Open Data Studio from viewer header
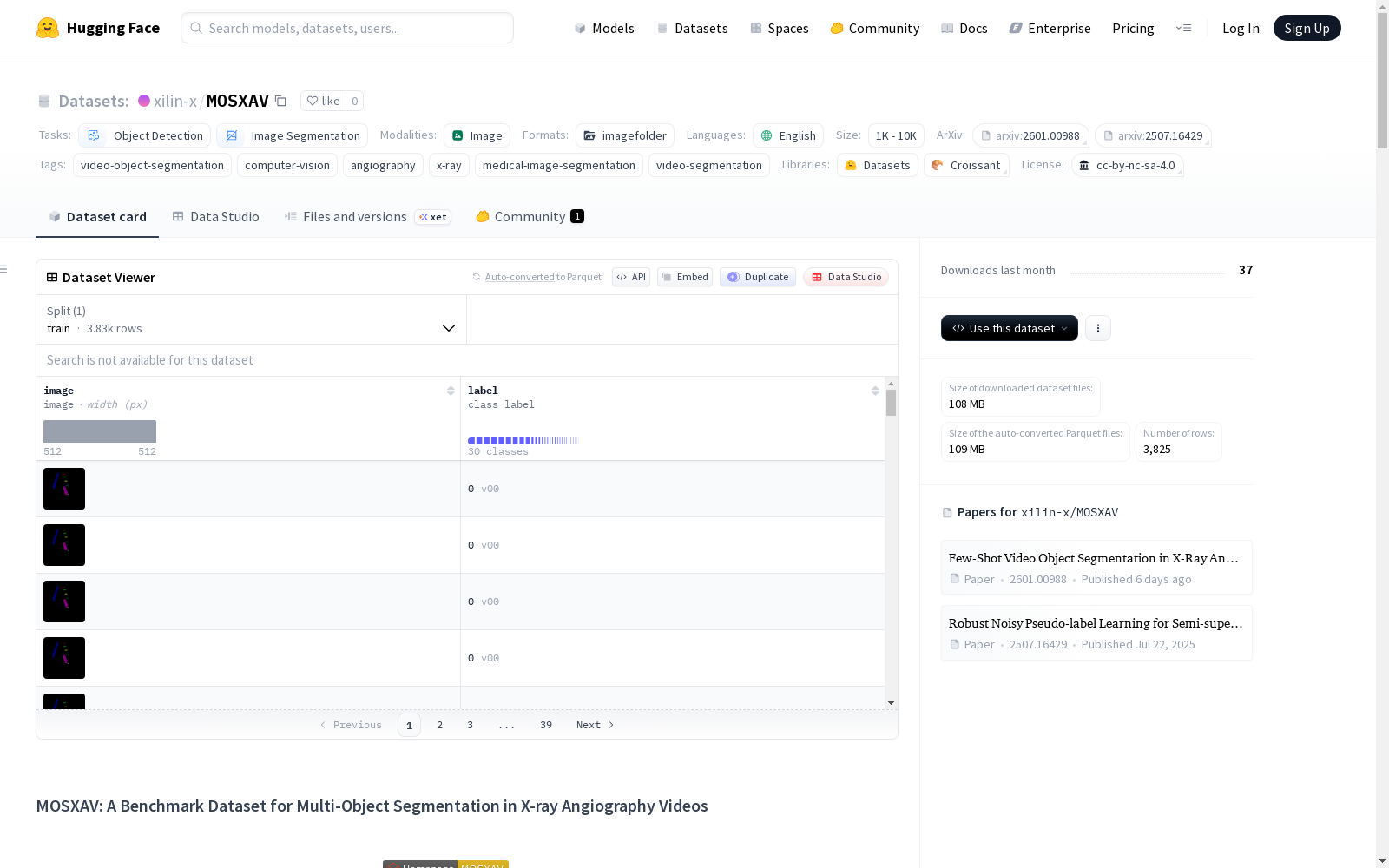The image size is (1389, 868). 846,277
